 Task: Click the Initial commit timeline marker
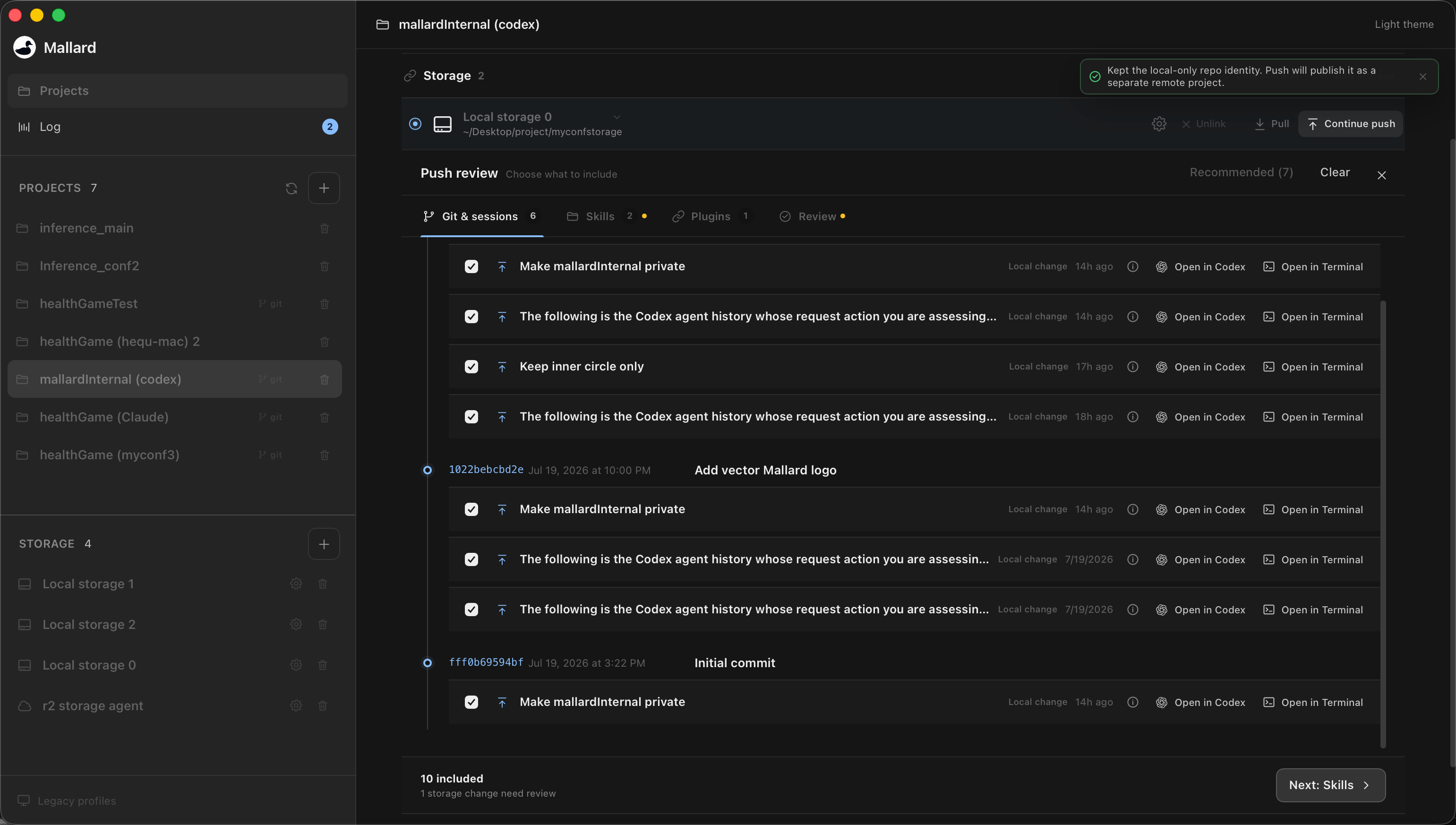point(428,662)
